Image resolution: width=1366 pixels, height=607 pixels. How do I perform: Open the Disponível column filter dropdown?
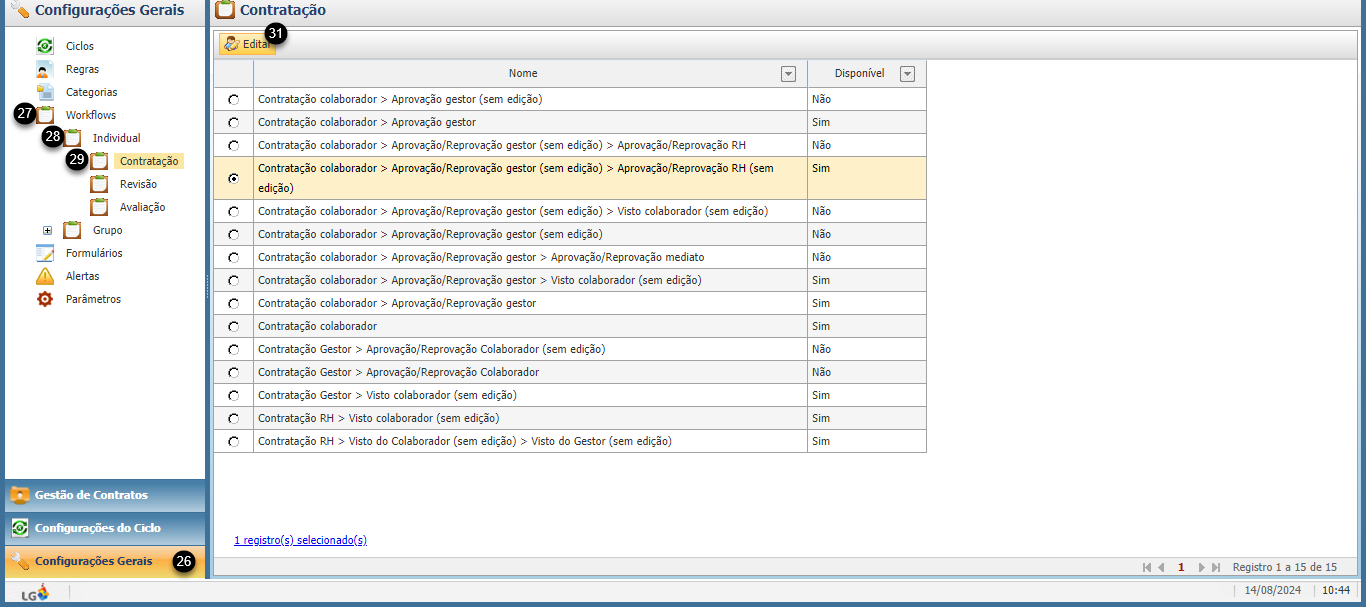pos(907,74)
